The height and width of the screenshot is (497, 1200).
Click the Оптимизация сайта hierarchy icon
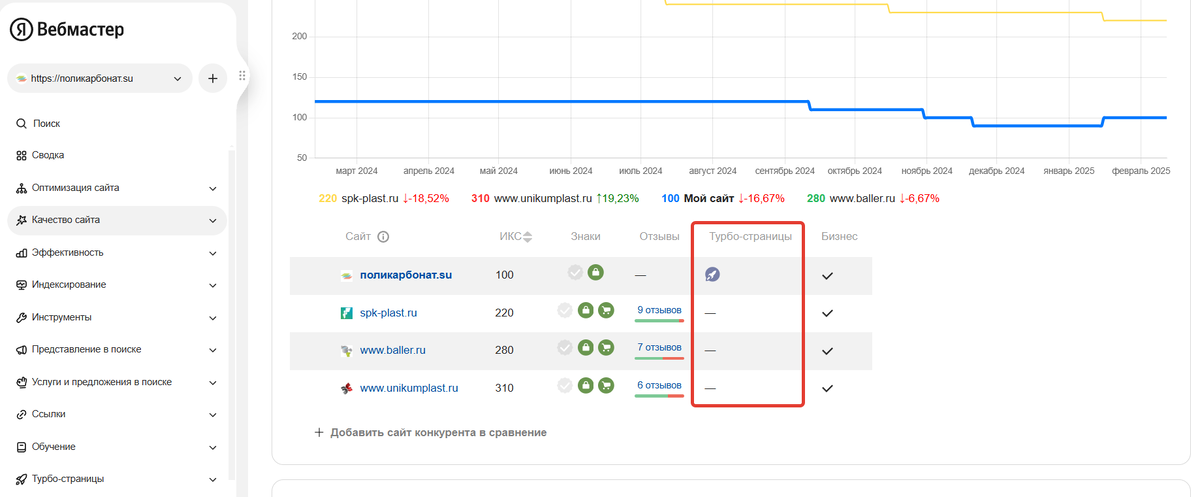tap(22, 188)
